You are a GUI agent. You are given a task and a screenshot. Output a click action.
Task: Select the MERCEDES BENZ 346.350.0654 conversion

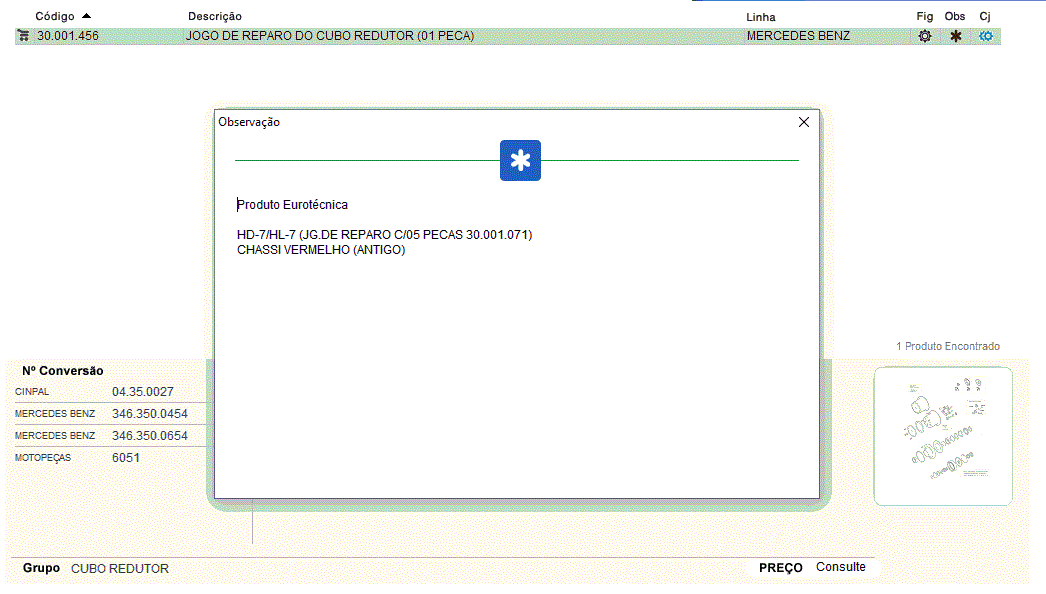(110, 436)
